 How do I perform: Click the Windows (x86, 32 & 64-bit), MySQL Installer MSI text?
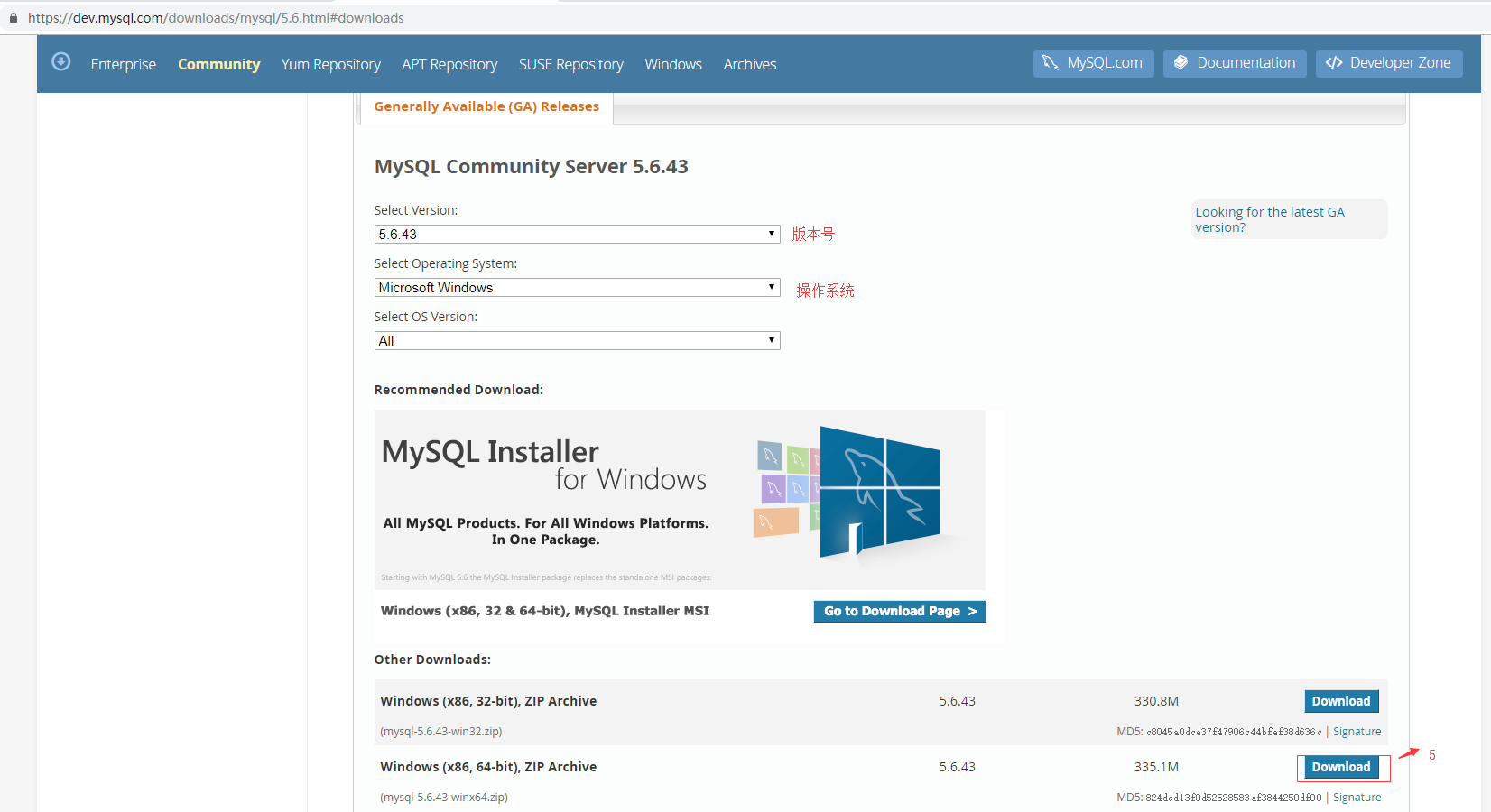coord(545,611)
